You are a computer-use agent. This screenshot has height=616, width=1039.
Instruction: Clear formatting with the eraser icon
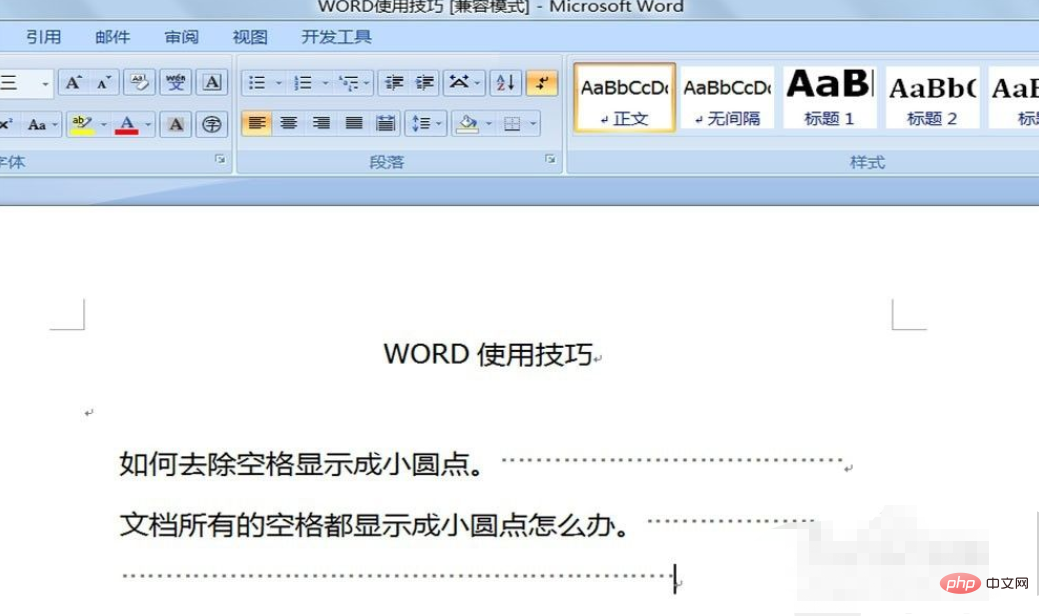coord(139,83)
